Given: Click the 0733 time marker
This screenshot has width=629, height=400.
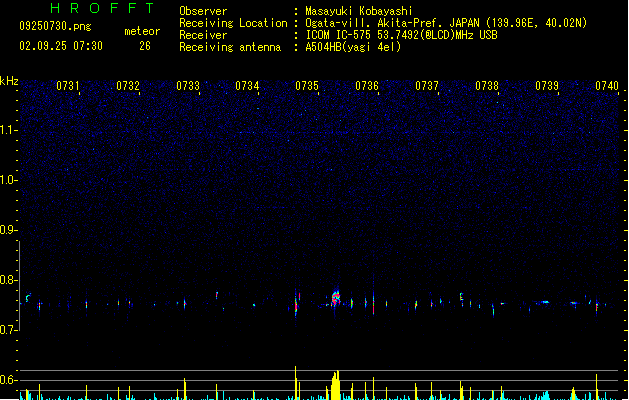Looking at the screenshot, I should pyautogui.click(x=188, y=86).
